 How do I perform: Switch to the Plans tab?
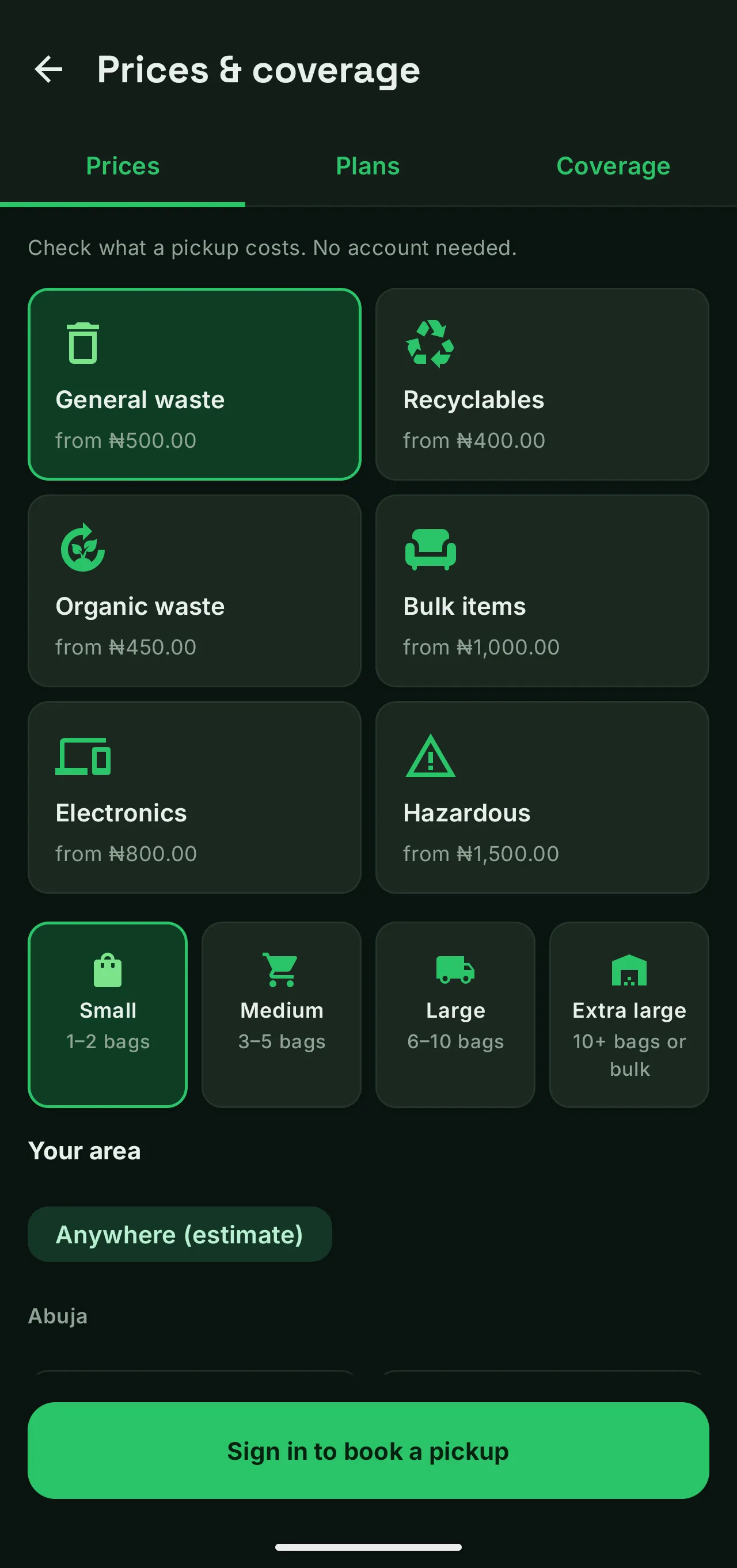click(368, 166)
